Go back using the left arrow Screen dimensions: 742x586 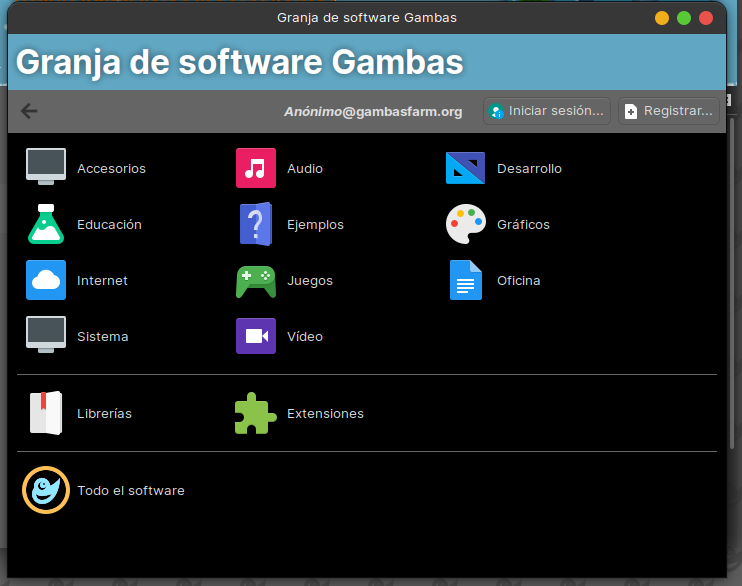coord(29,111)
